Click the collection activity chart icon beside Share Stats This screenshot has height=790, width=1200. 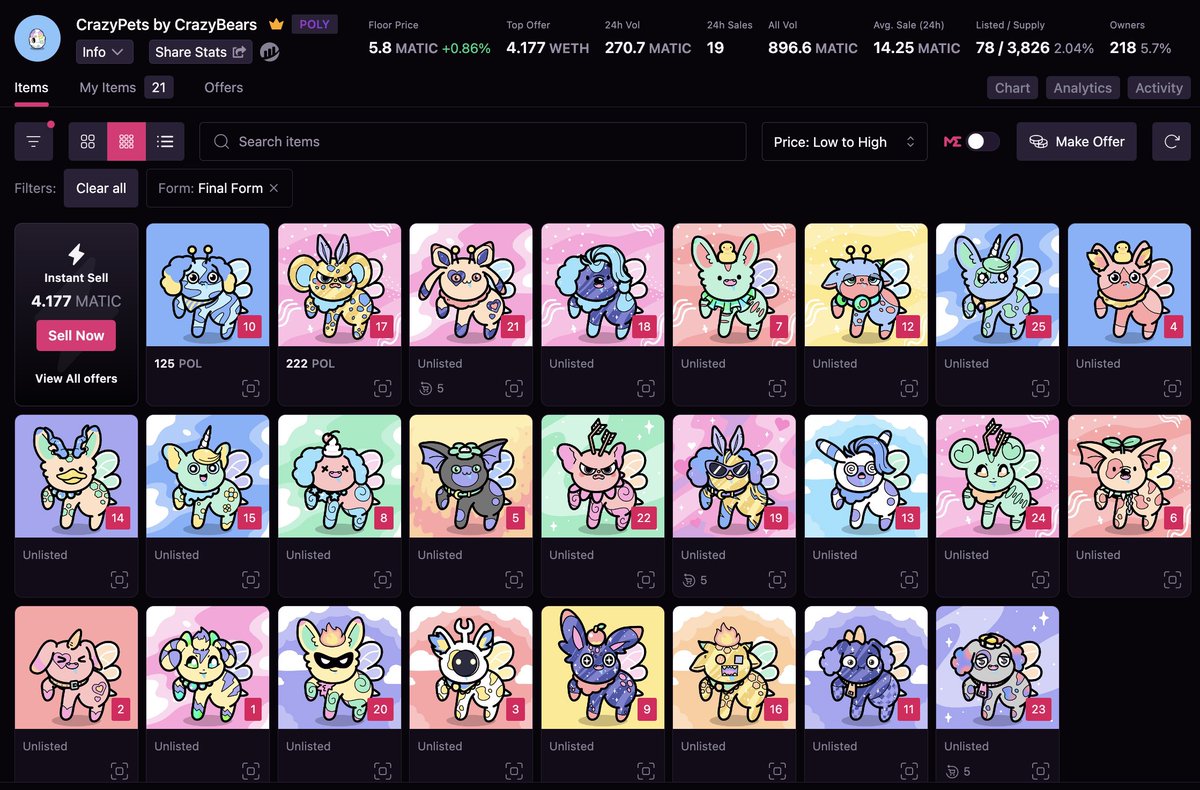point(268,52)
